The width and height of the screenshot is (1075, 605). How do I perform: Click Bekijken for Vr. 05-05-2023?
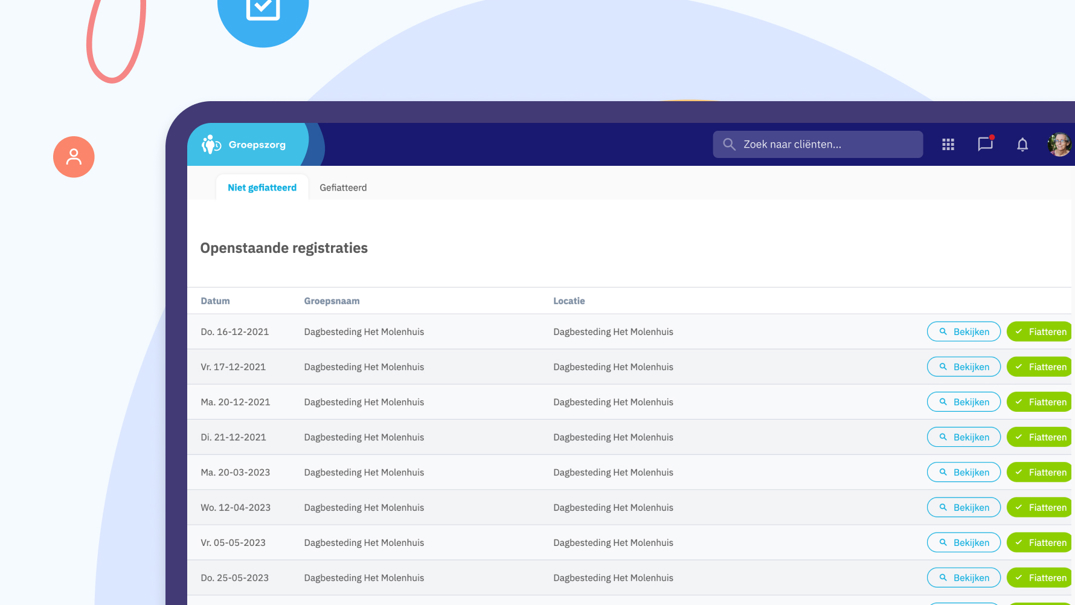(964, 542)
